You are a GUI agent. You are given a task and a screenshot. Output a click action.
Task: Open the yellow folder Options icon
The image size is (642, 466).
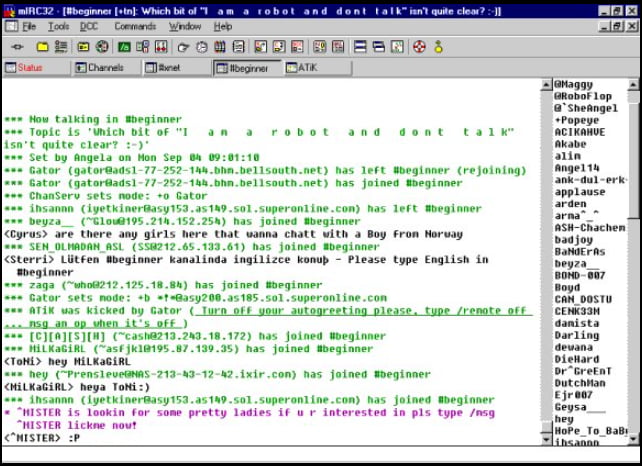coord(43,47)
